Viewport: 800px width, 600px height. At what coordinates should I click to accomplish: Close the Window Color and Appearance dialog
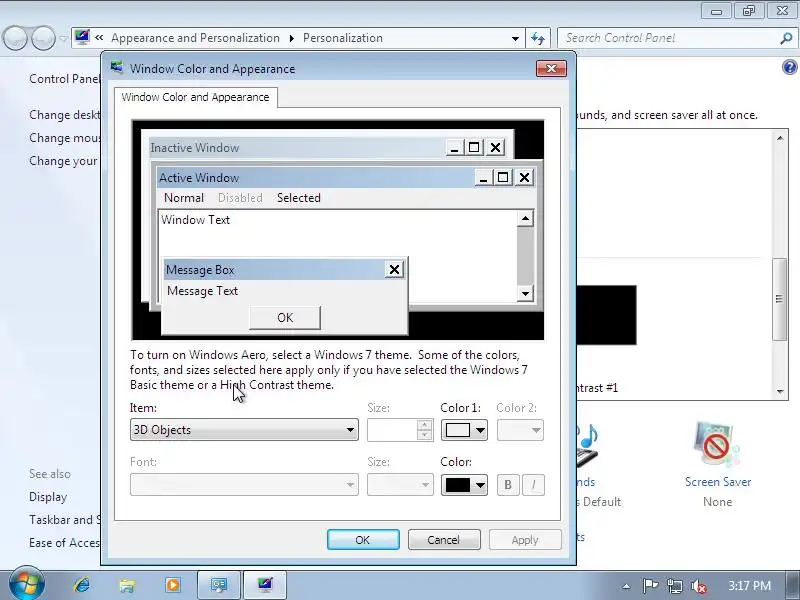[551, 68]
